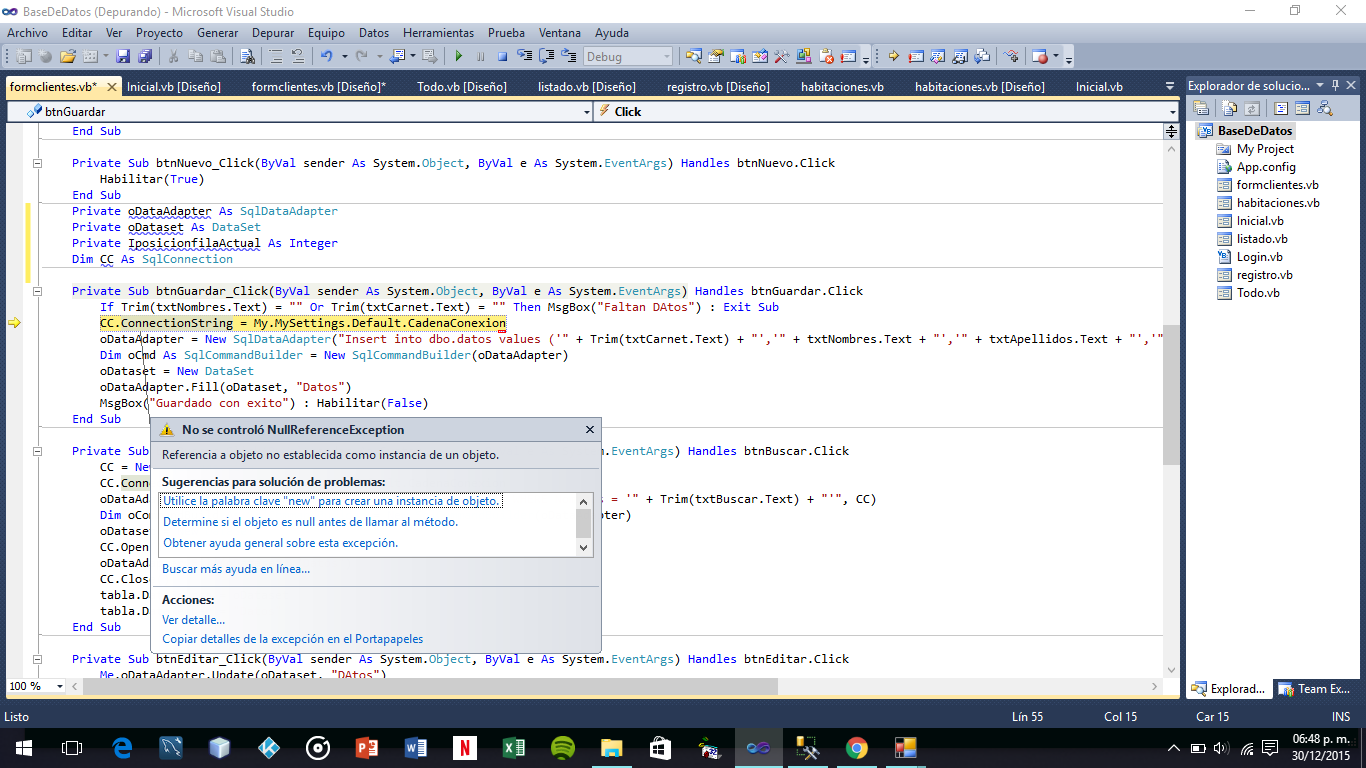The image size is (1366, 768).
Task: Open the Toolbox (hammer and wrench) icon
Action: tap(781, 56)
